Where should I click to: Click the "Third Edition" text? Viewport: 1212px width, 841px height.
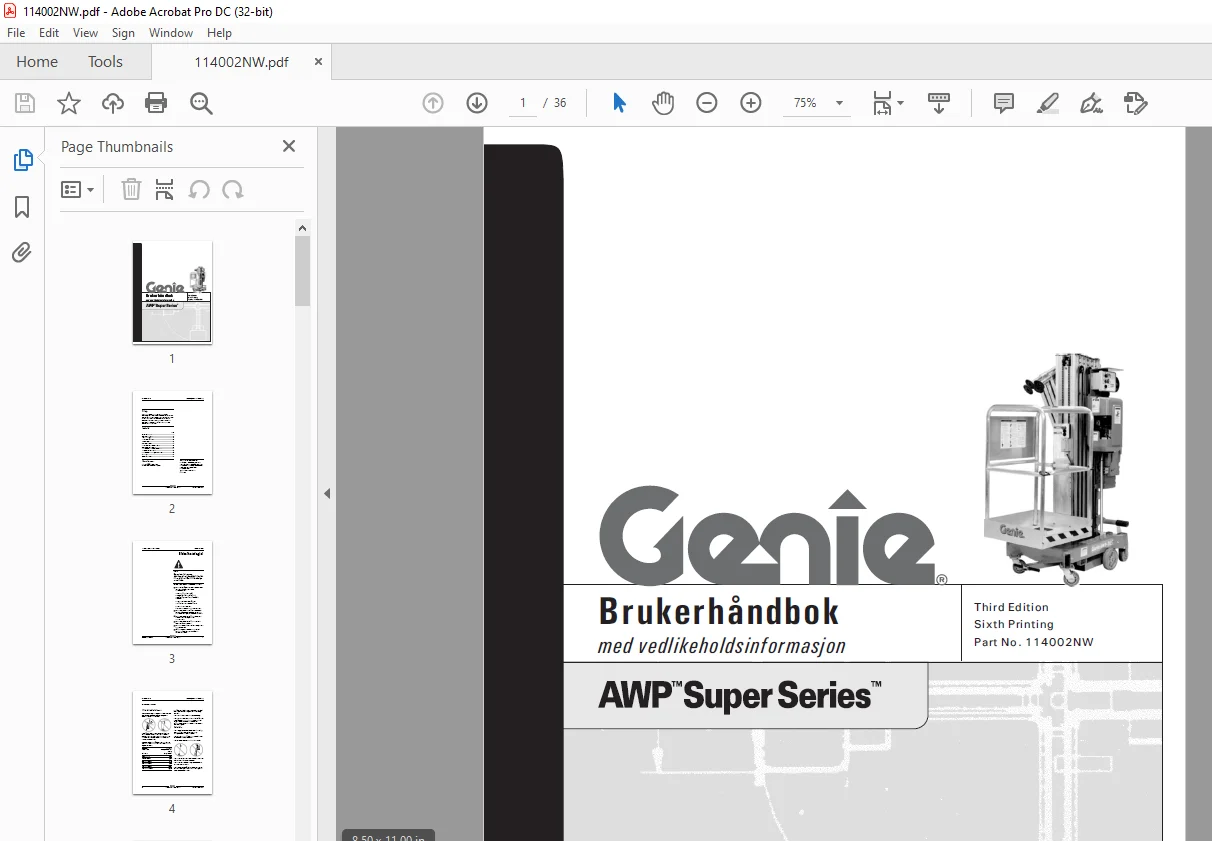click(1011, 607)
